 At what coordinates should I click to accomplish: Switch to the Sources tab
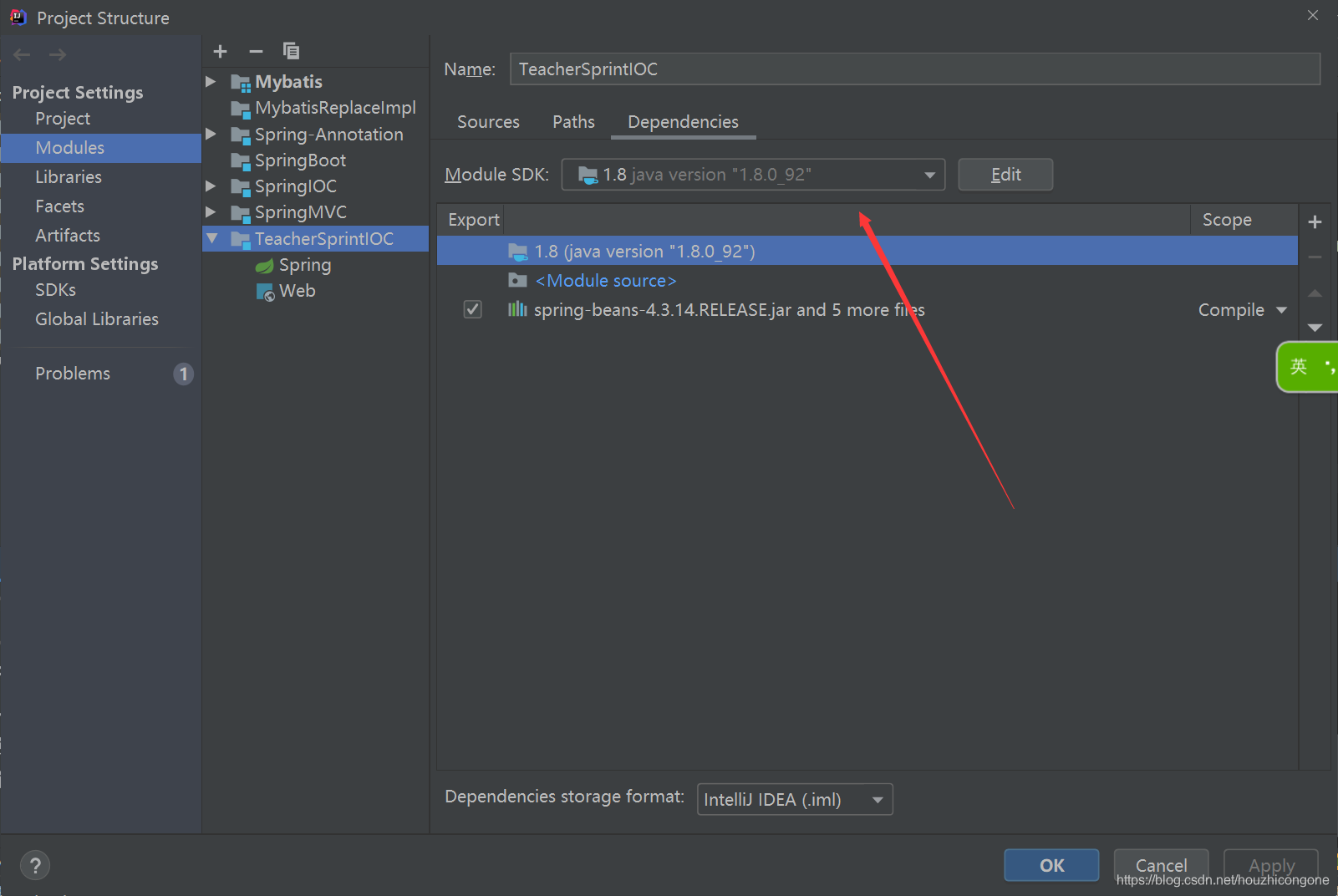click(488, 122)
